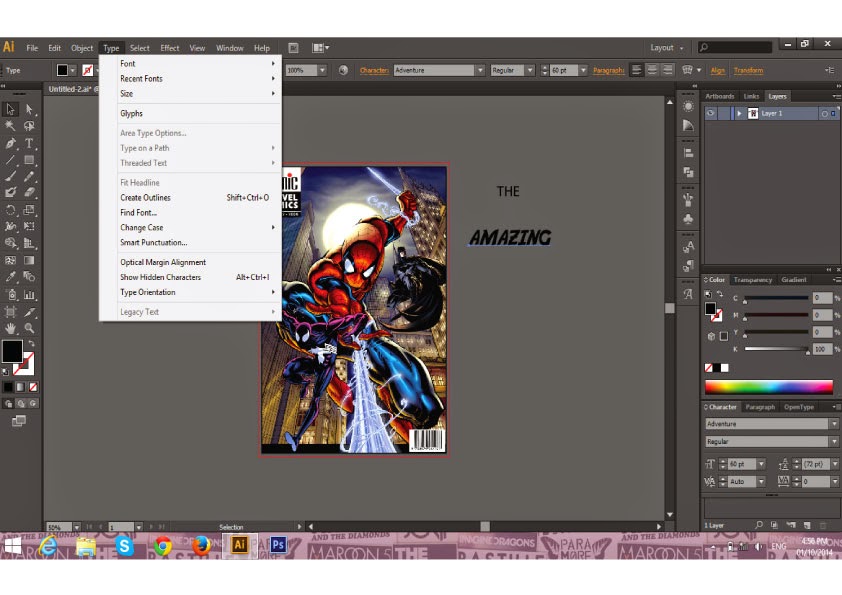Image resolution: width=842 pixels, height=595 pixels.
Task: Open the Brushes panel icon in dock
Action: (688, 200)
